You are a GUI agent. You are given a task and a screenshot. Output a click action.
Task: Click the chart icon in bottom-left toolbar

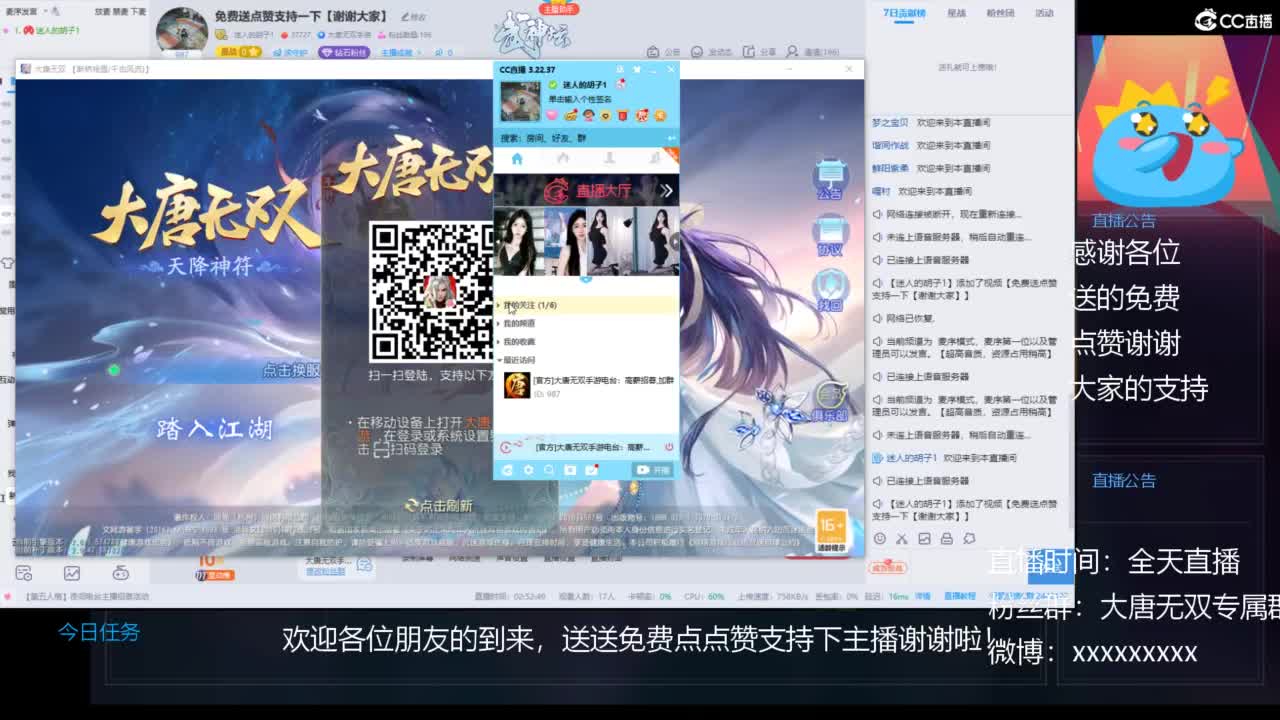tap(72, 573)
